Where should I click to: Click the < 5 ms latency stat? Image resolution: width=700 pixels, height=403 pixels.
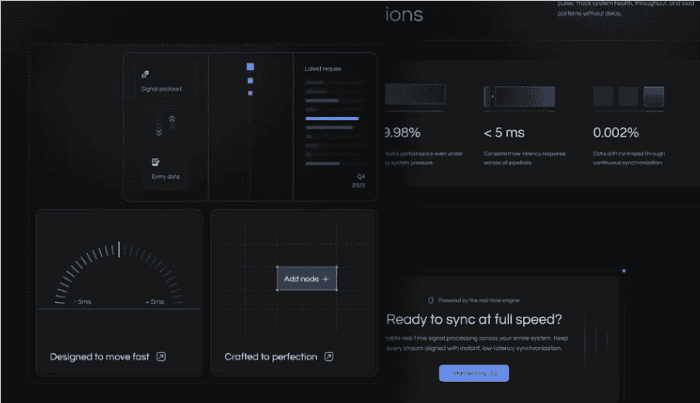(504, 133)
